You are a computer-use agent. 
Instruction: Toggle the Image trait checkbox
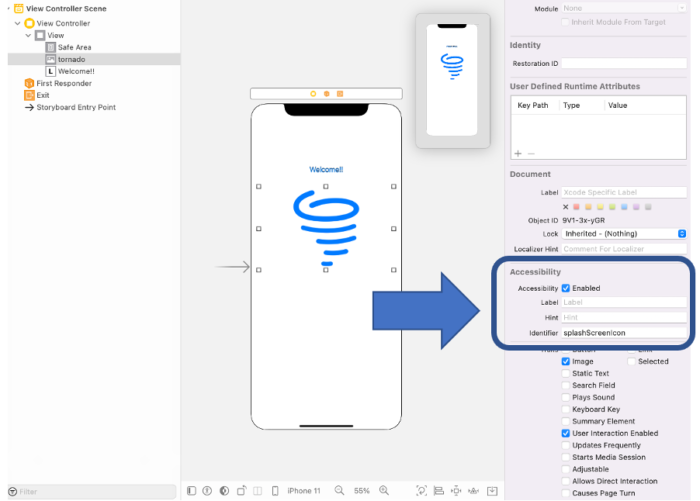(x=566, y=361)
